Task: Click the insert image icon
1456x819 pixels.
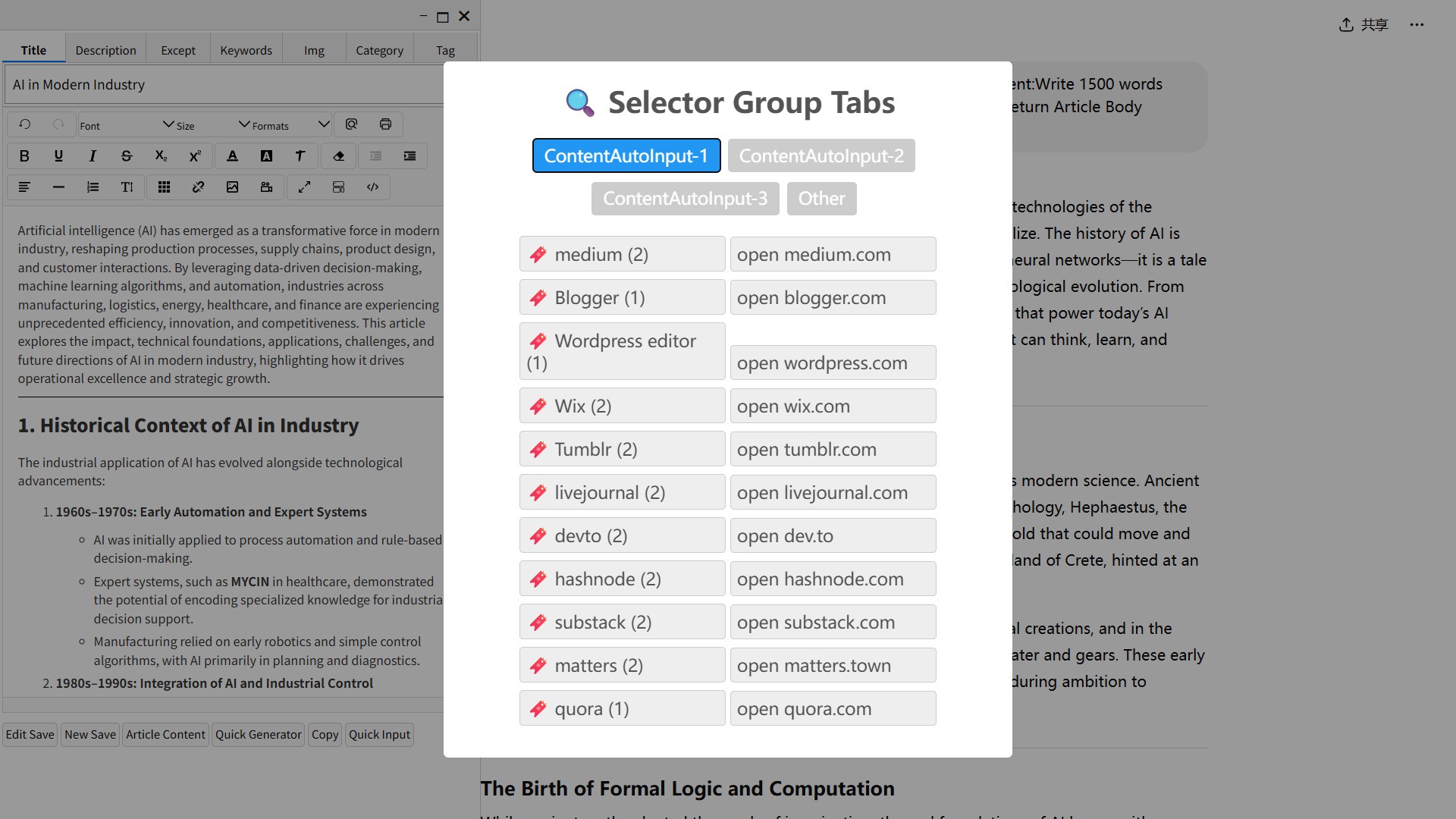Action: [x=232, y=187]
